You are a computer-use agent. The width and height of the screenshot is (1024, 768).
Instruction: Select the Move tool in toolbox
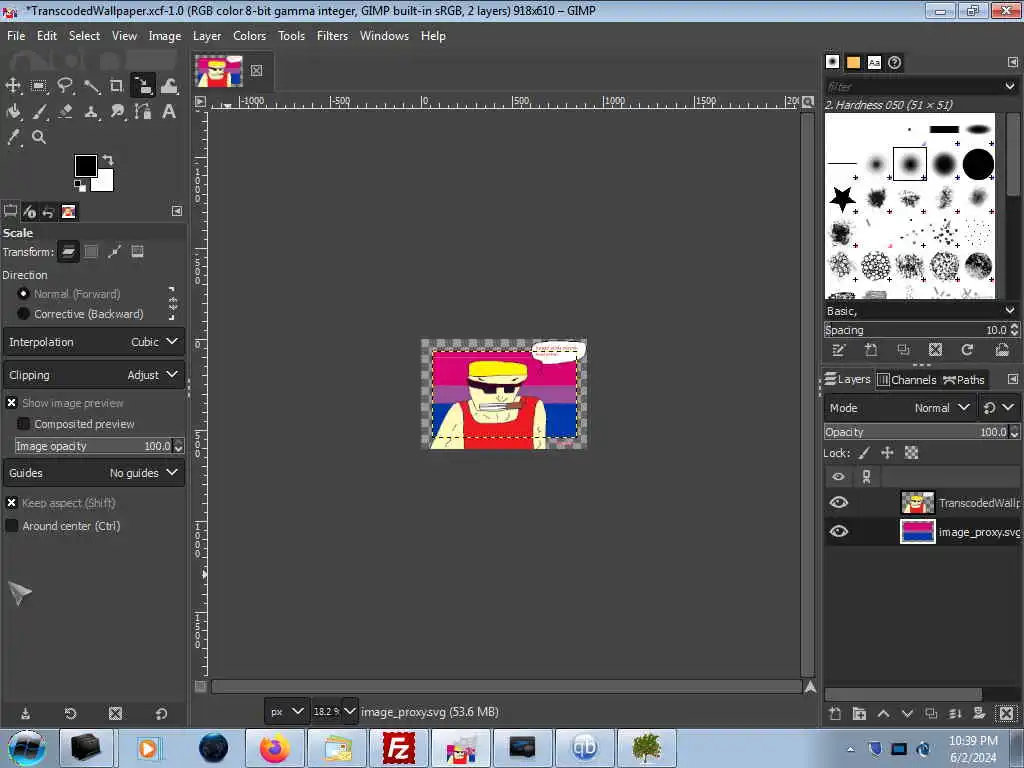[13, 86]
